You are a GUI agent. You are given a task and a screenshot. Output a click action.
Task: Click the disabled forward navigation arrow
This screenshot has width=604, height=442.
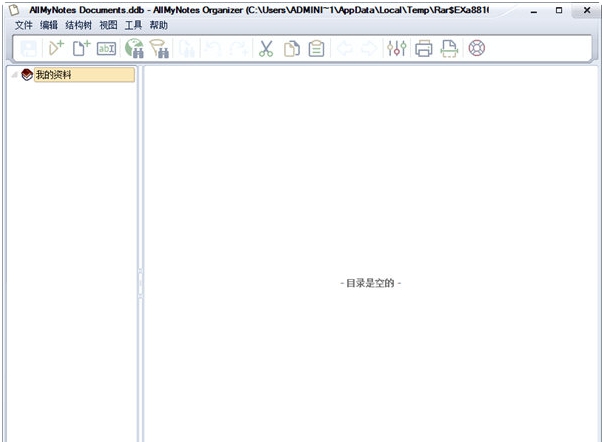coord(369,49)
